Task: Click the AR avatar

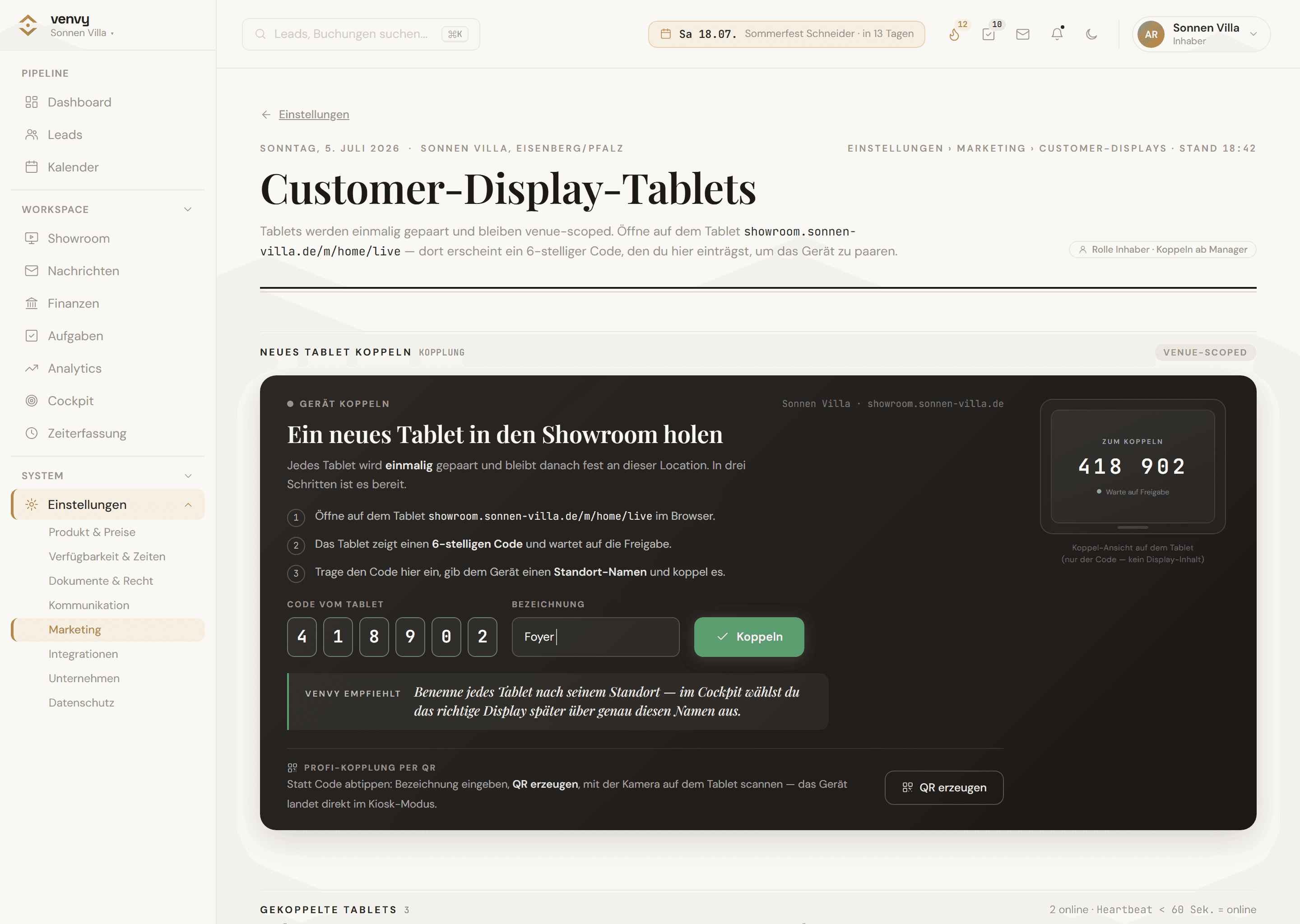Action: coord(1151,34)
